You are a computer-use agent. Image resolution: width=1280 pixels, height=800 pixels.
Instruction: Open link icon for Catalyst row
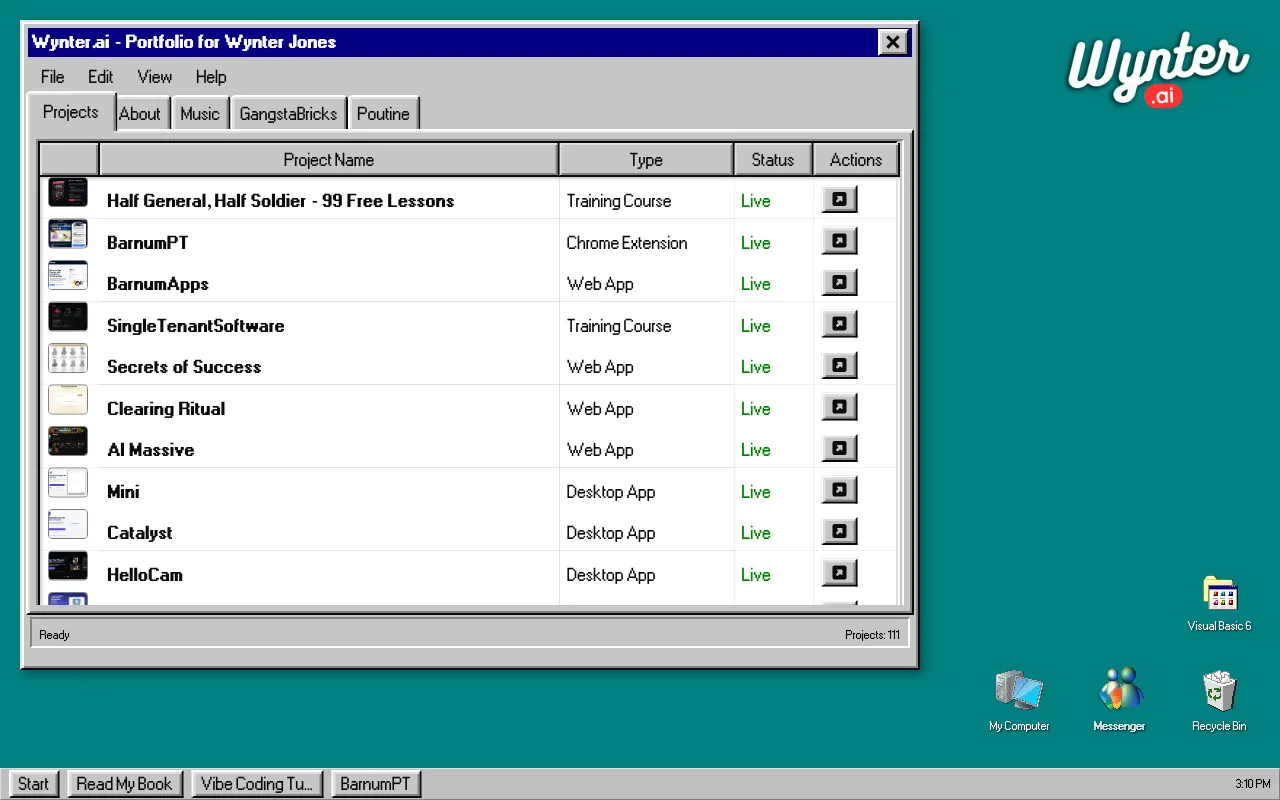(x=839, y=532)
